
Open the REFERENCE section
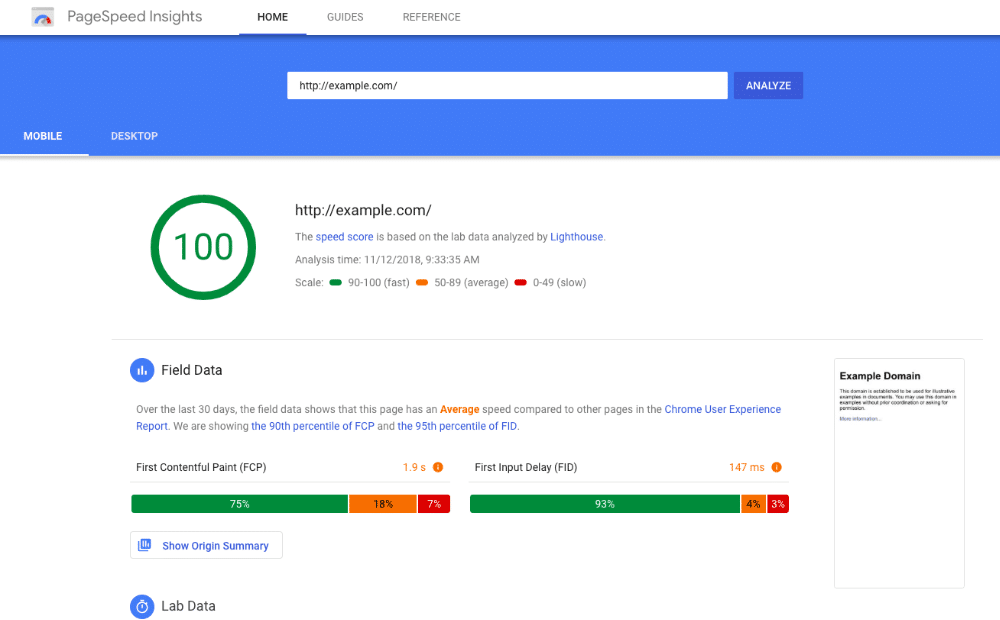[x=431, y=17]
